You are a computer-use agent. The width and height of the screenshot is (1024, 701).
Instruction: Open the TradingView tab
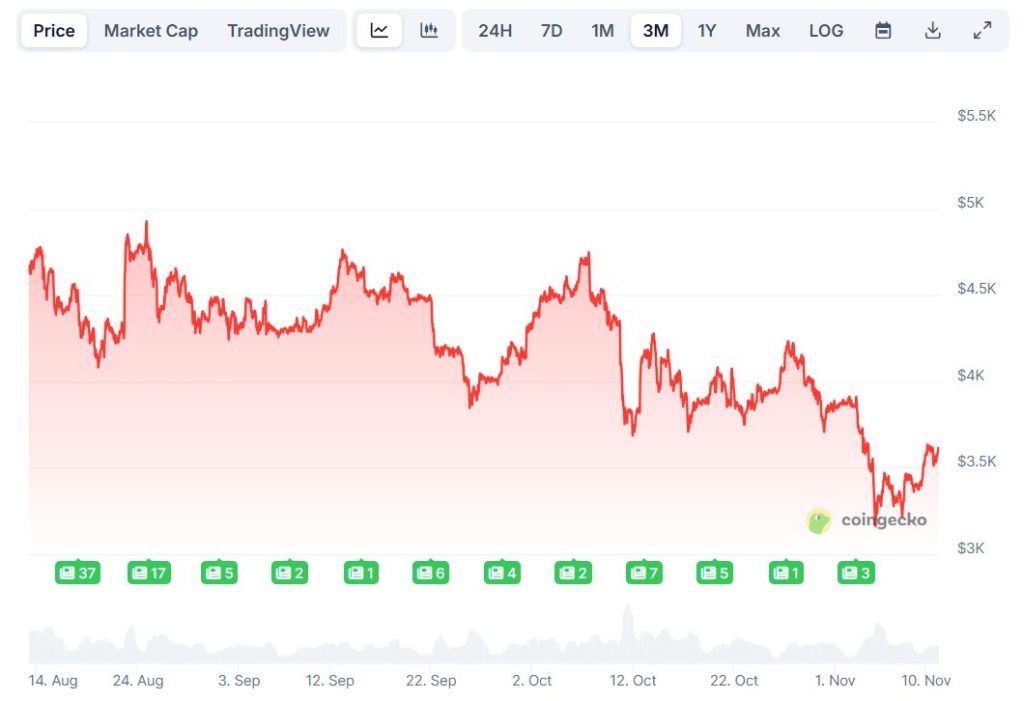[x=278, y=30]
